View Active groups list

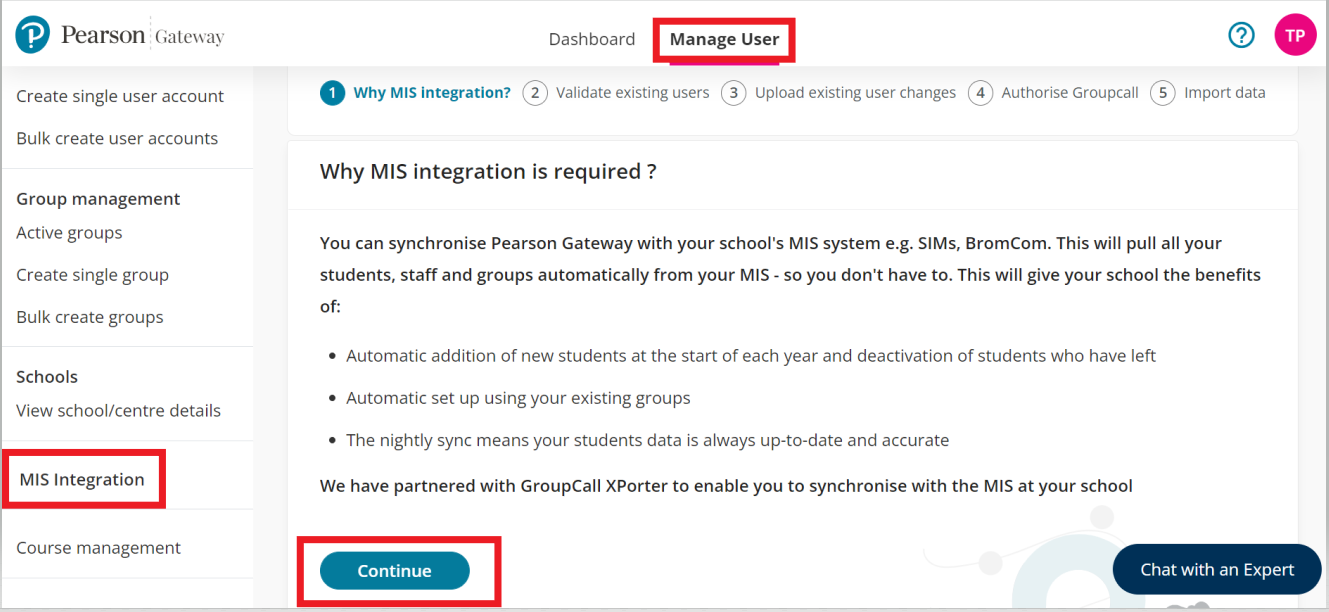point(69,233)
